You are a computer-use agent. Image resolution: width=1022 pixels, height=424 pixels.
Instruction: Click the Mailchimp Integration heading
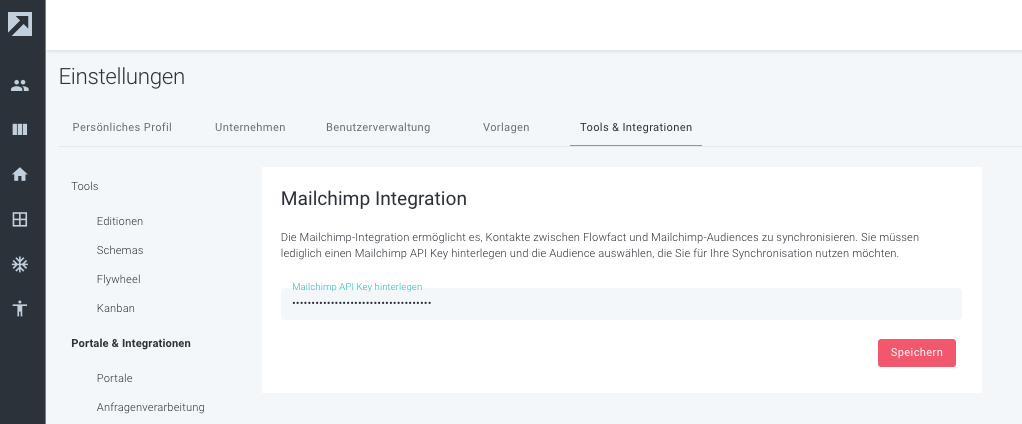point(373,199)
